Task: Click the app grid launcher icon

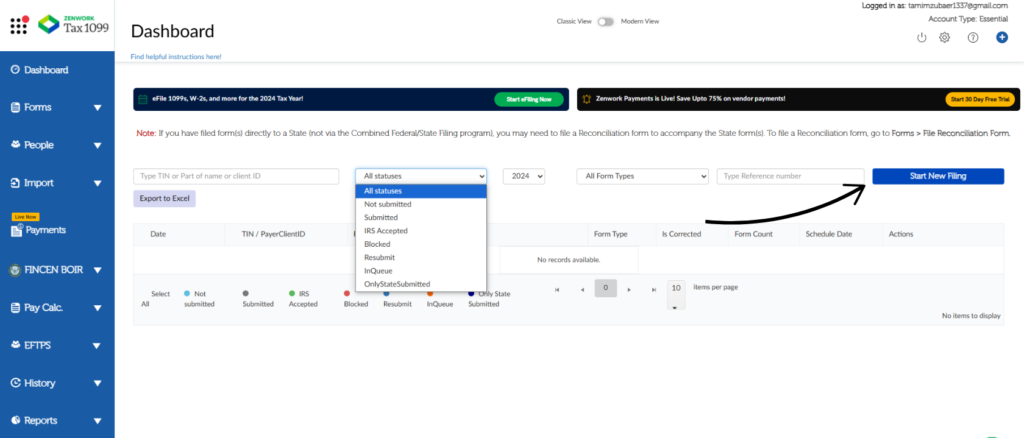Action: click(18, 24)
